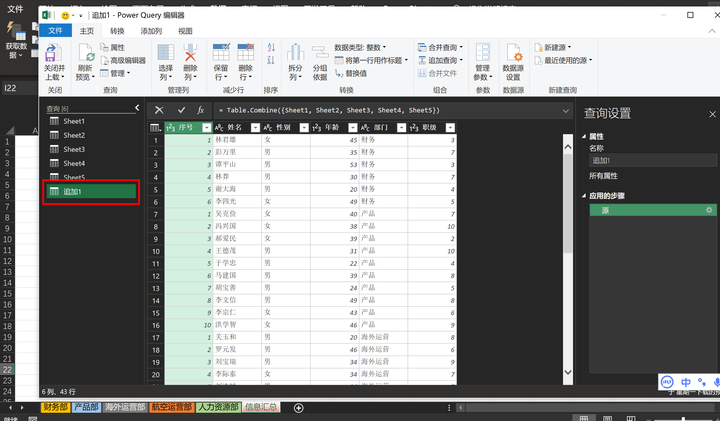Click the Choose Columns (选择列) icon

165,53
